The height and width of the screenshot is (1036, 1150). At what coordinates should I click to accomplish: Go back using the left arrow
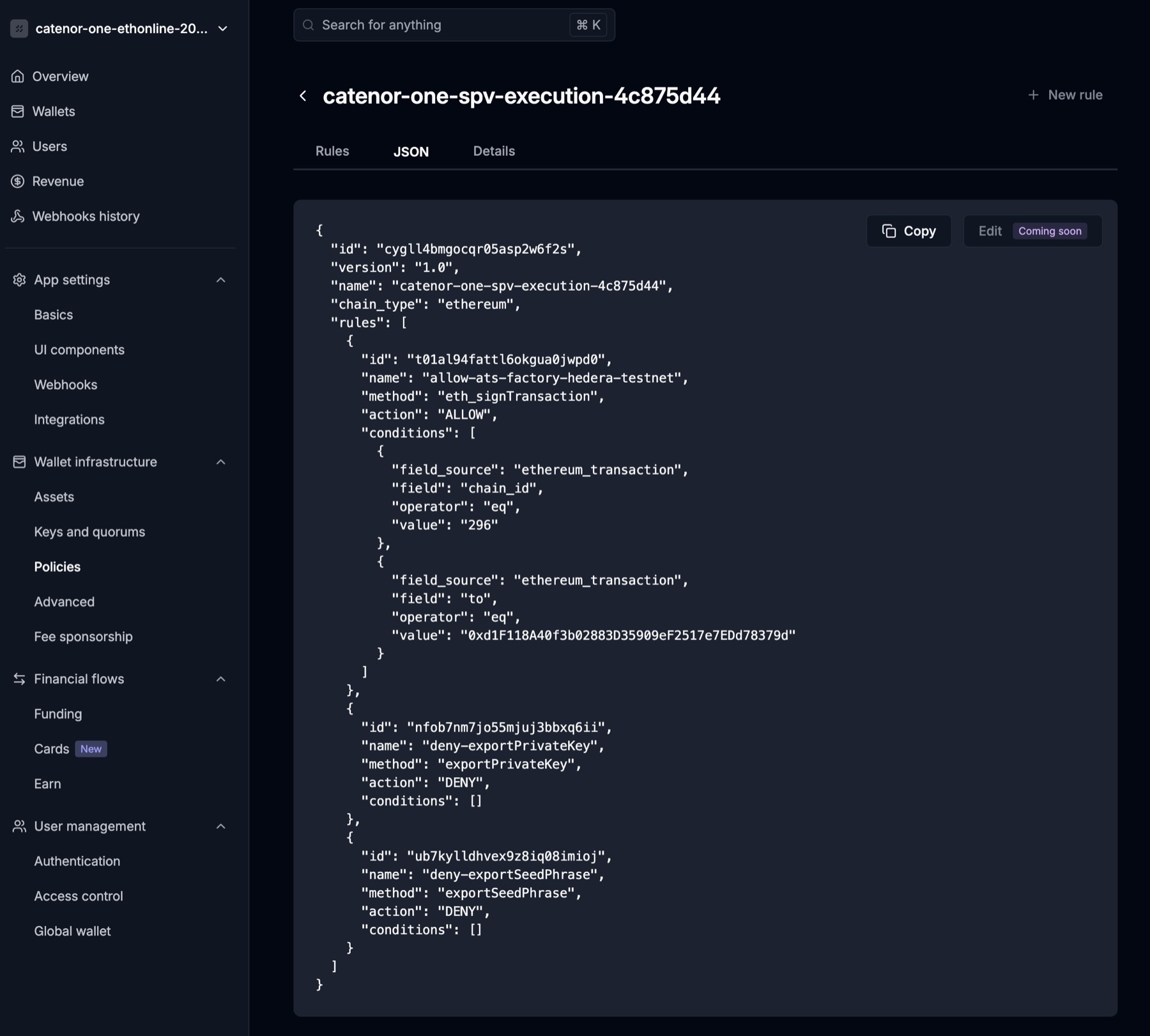(x=303, y=96)
